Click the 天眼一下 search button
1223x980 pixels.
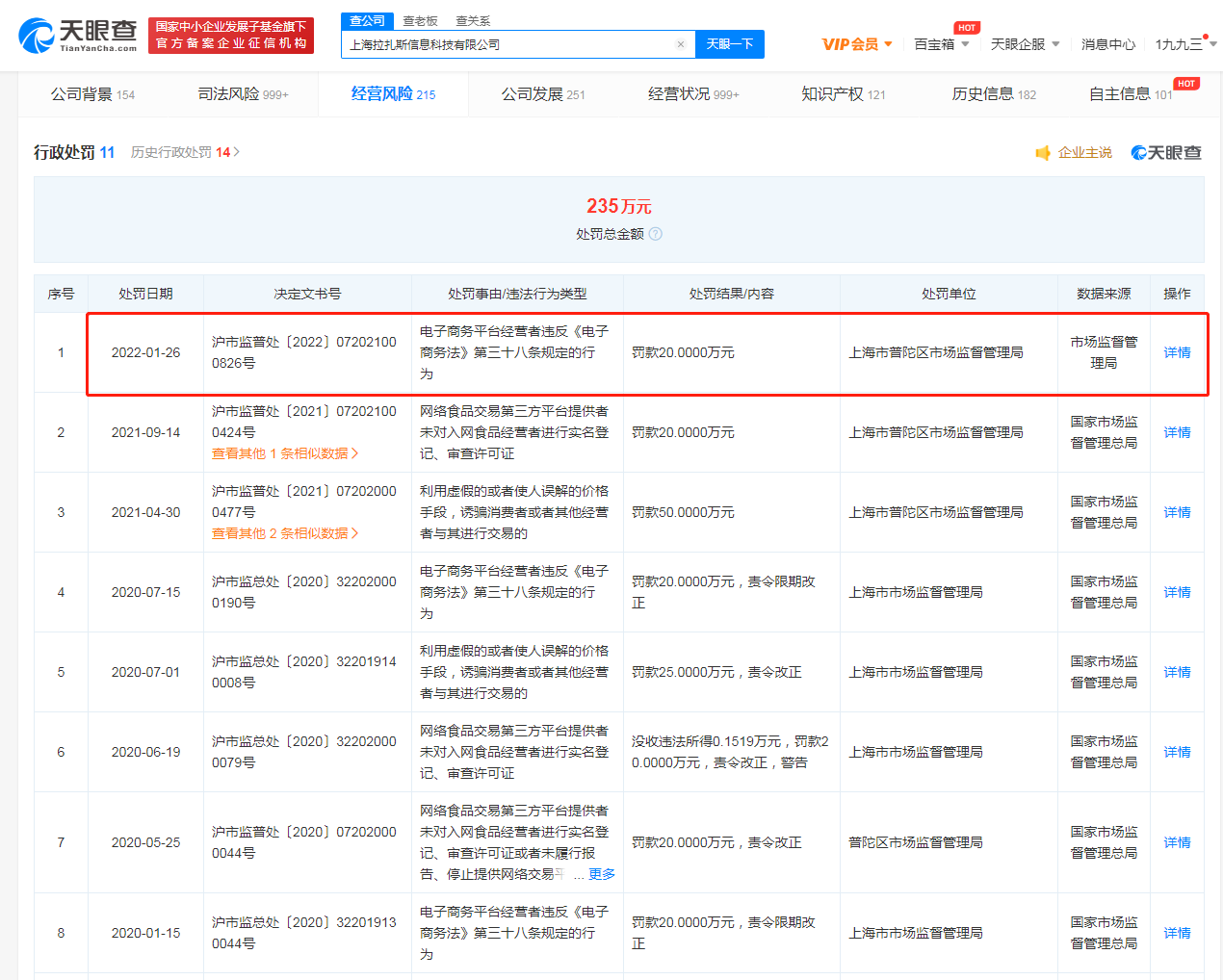(730, 44)
